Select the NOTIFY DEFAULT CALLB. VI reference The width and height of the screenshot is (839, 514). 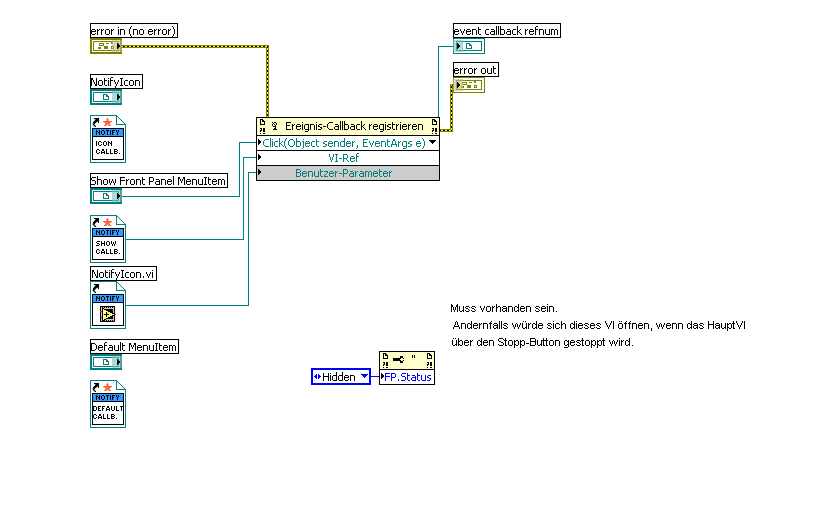pos(108,404)
